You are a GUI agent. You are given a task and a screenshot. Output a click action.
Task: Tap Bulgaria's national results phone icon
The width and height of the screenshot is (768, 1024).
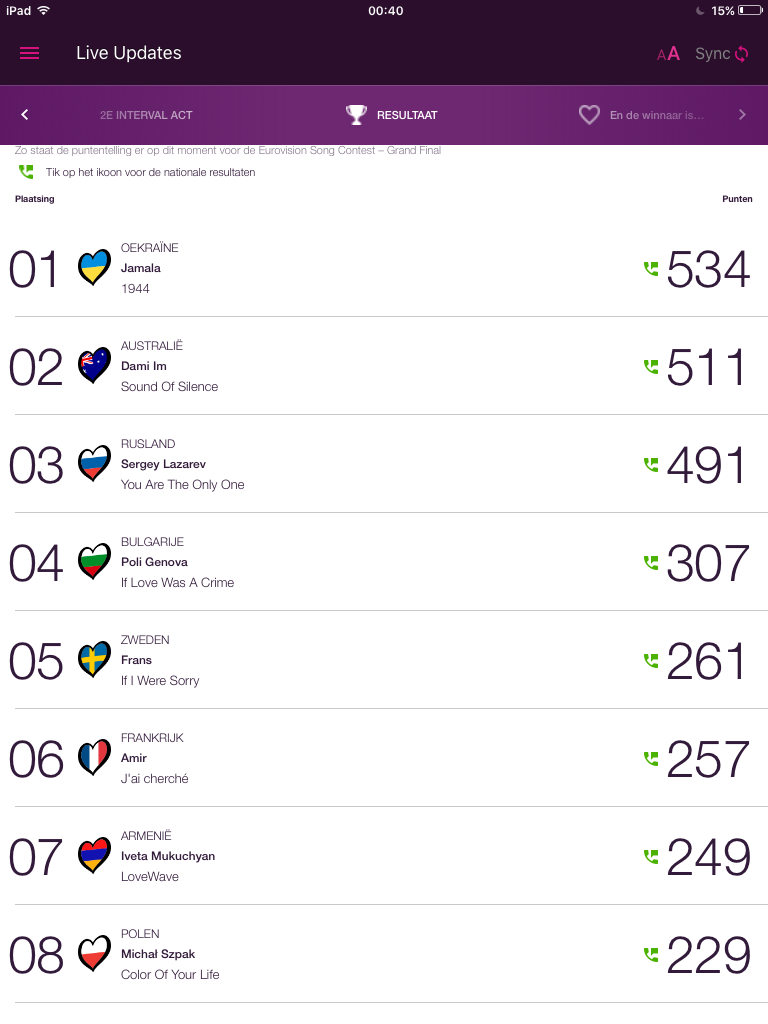pyautogui.click(x=651, y=562)
